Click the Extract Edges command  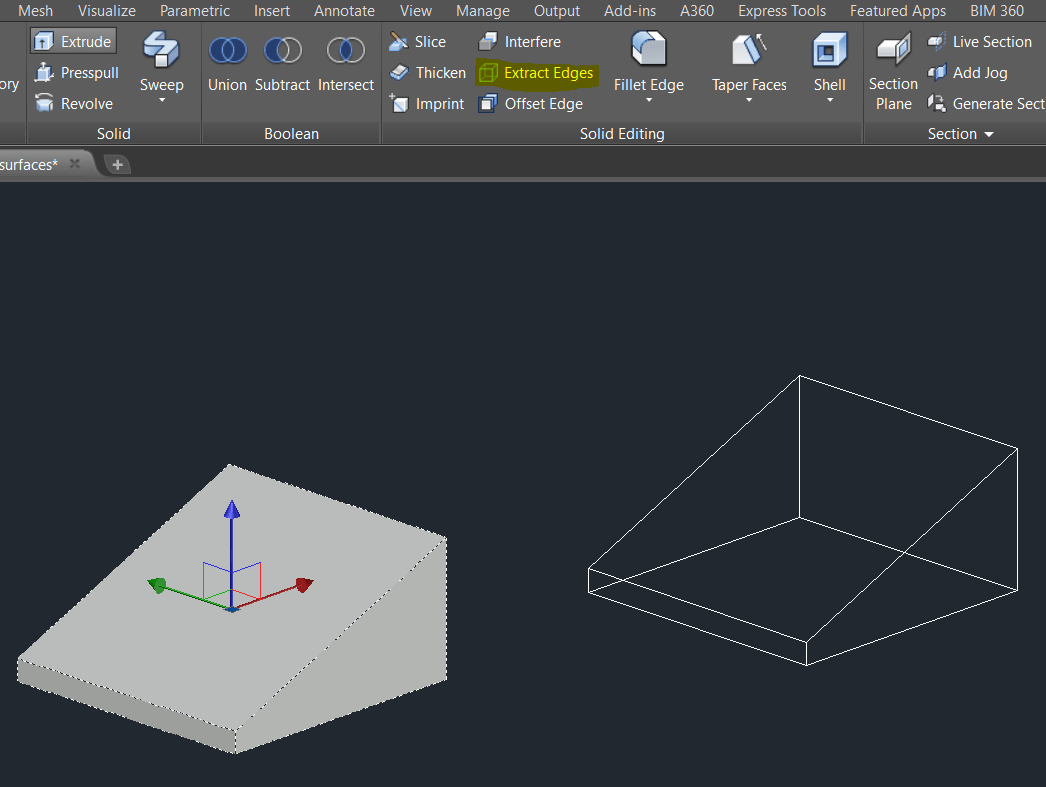pyautogui.click(x=546, y=72)
